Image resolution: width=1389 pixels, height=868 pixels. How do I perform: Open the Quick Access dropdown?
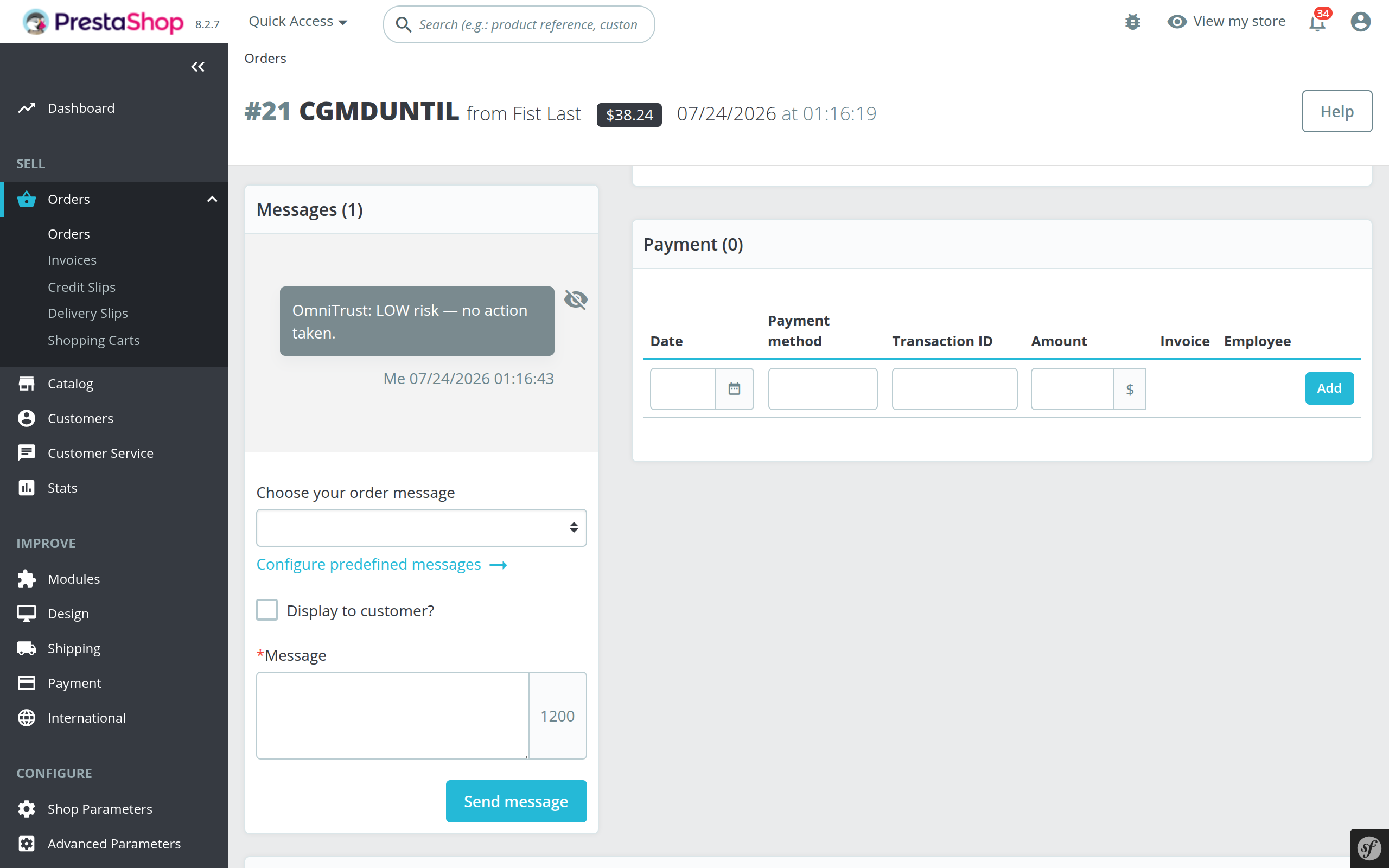click(298, 22)
